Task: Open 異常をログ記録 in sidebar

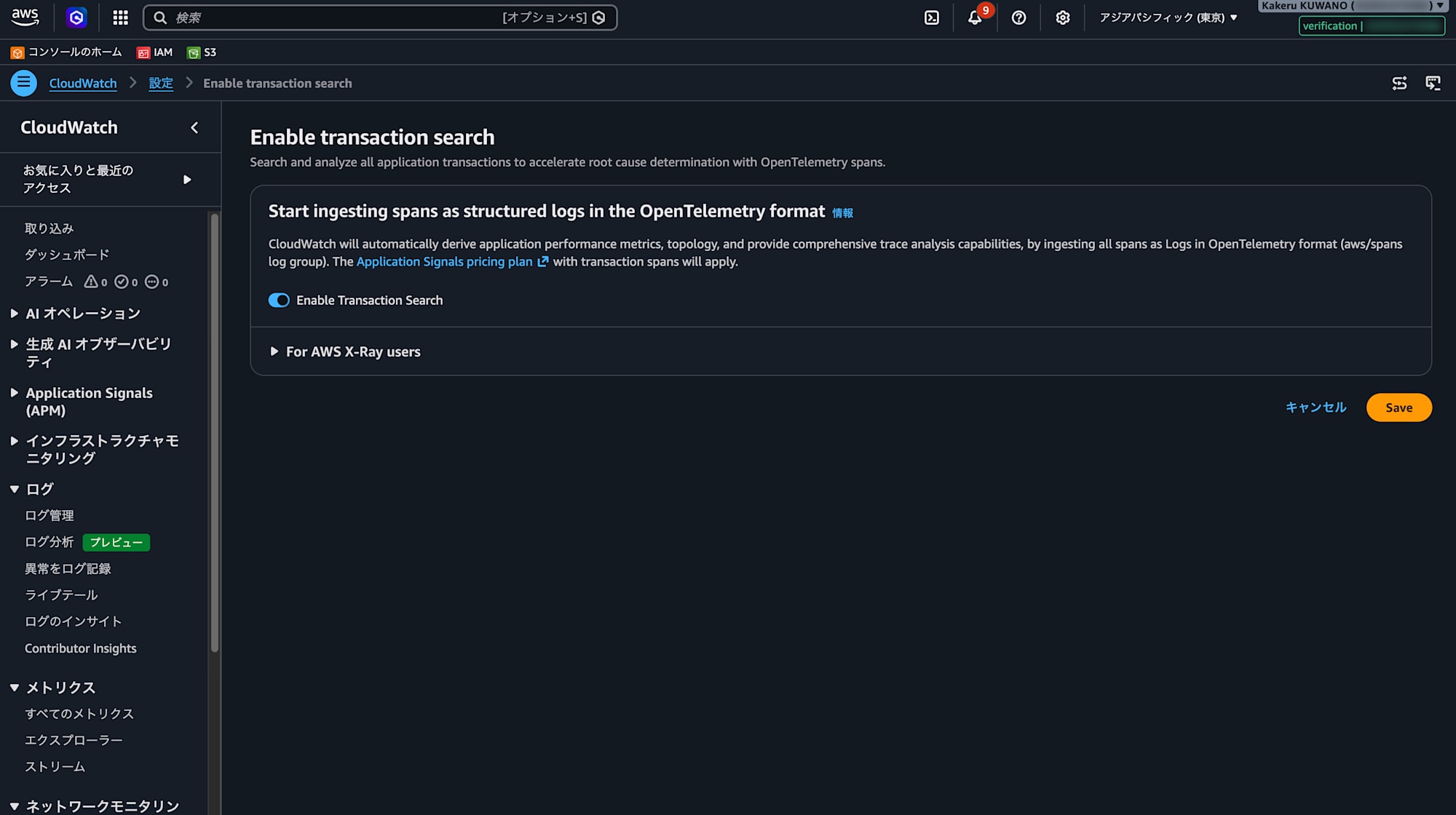Action: click(68, 568)
